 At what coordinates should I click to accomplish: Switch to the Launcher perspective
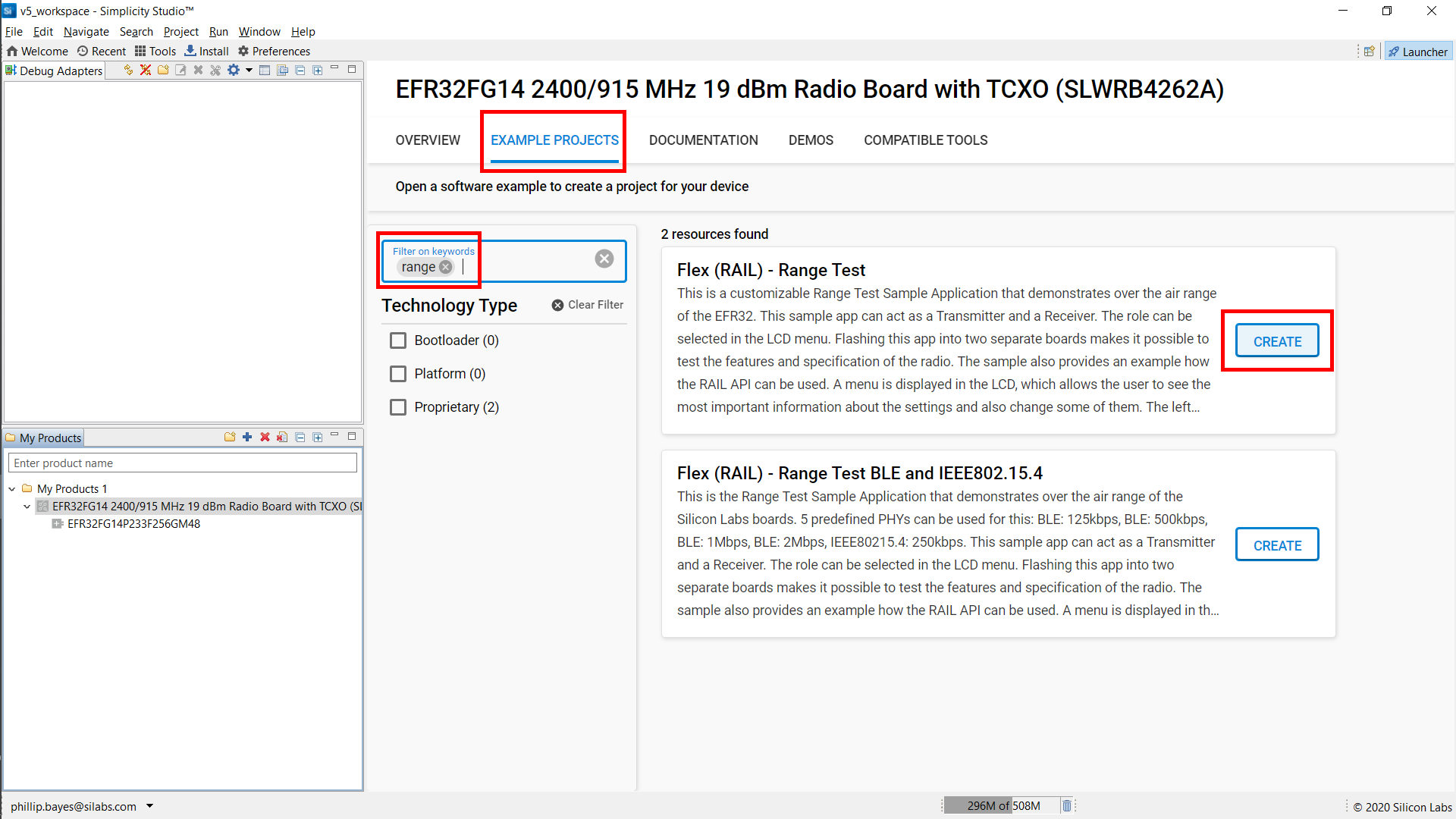[x=1418, y=52]
